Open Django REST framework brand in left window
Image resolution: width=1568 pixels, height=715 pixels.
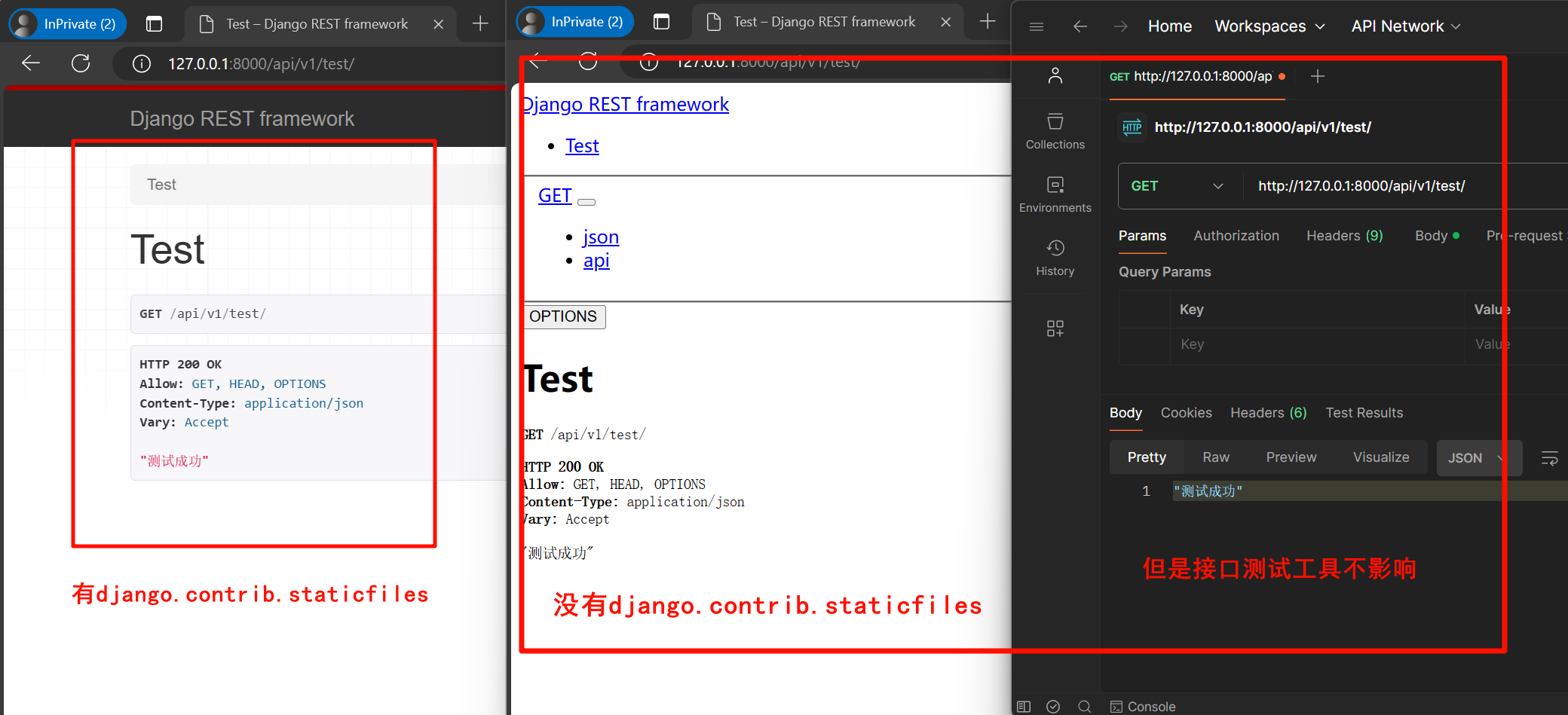tap(242, 118)
